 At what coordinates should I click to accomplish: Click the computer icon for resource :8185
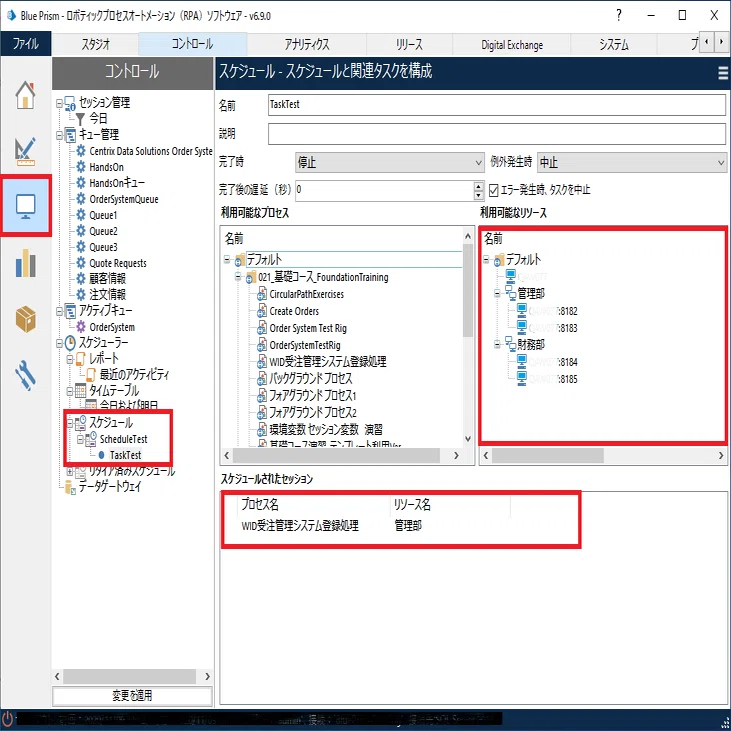coord(522,378)
